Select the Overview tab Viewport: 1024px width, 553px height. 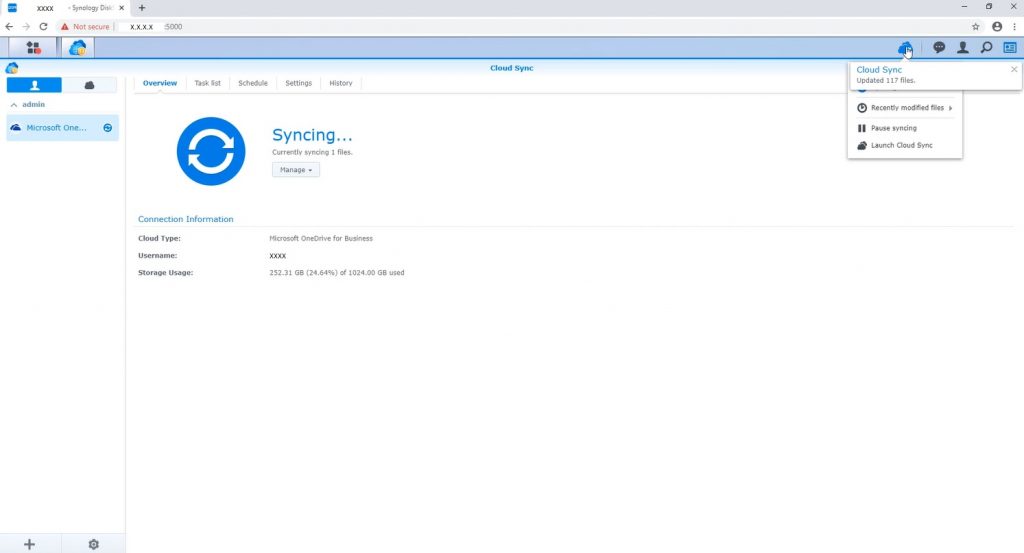(x=160, y=83)
